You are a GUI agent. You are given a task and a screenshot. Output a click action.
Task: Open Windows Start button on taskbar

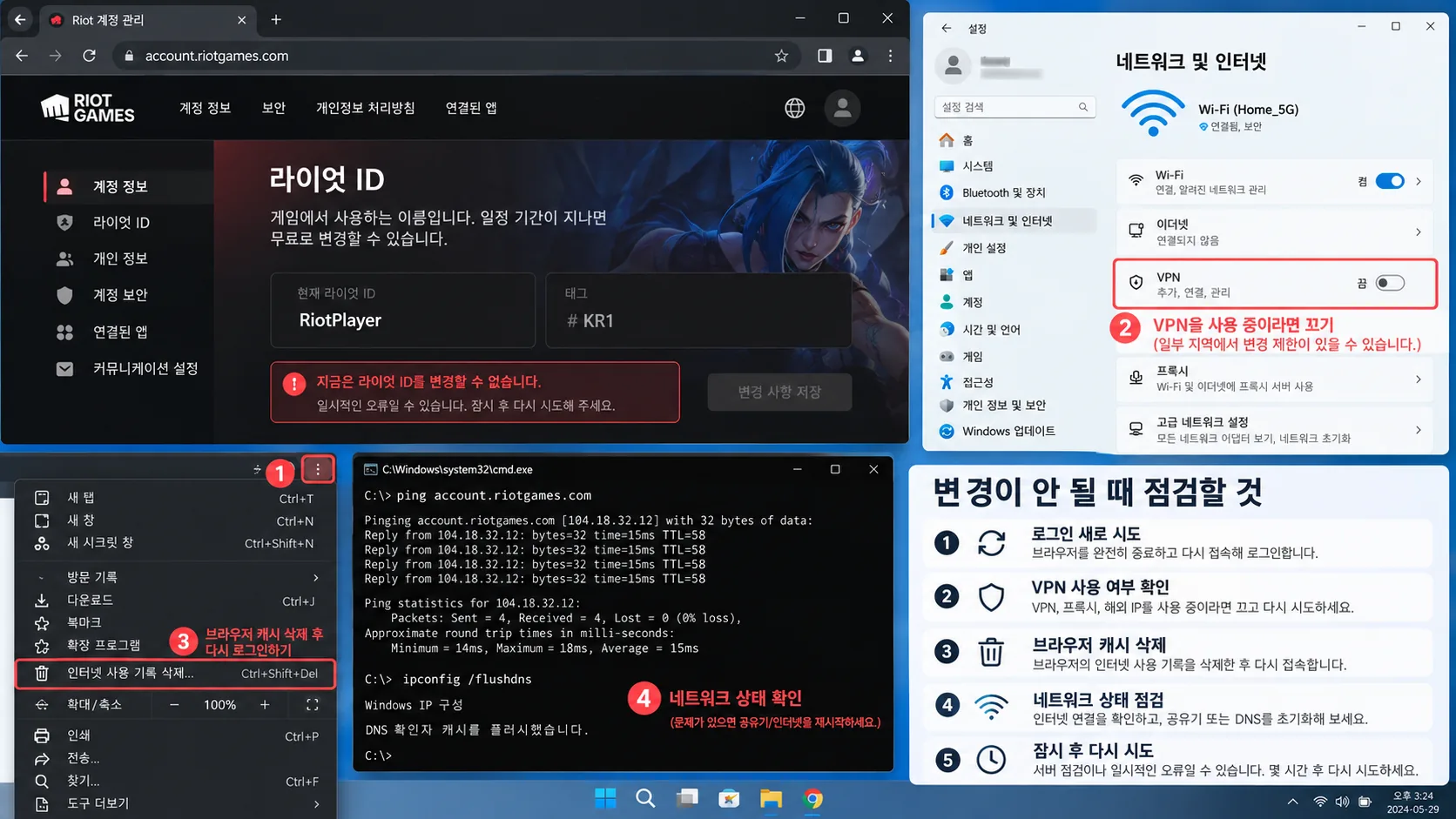coord(605,798)
